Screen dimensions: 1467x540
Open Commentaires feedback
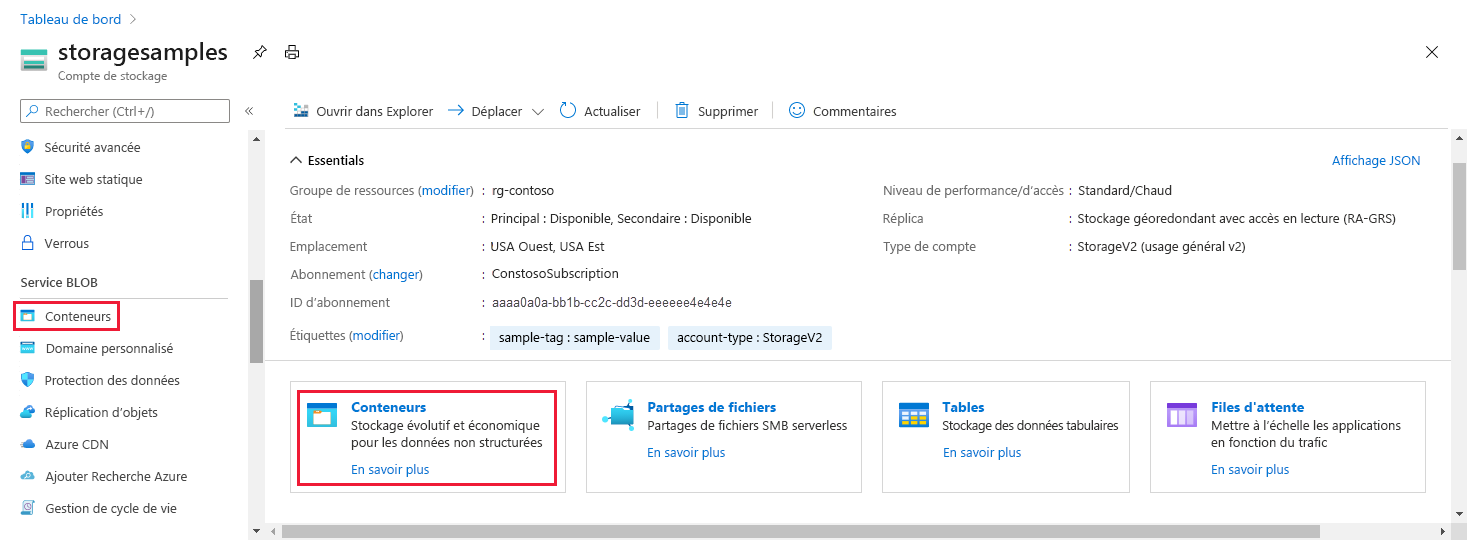click(x=842, y=111)
